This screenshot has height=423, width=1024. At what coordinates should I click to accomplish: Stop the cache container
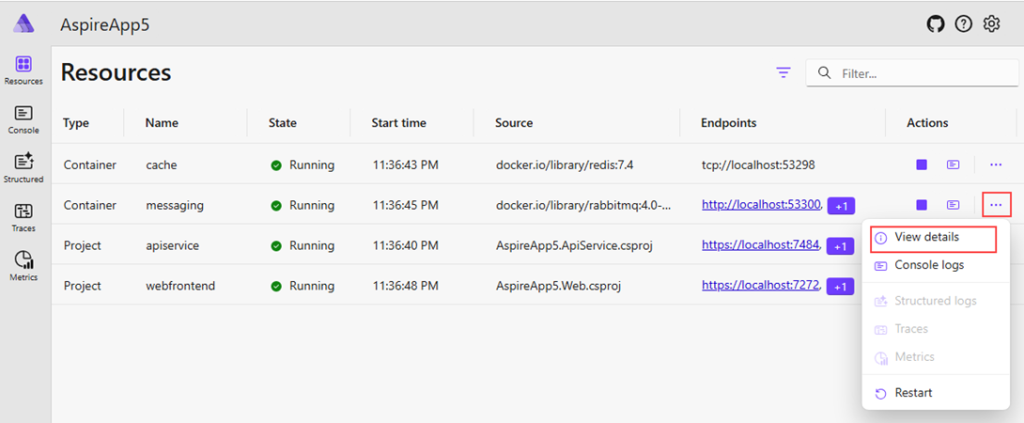click(921, 165)
